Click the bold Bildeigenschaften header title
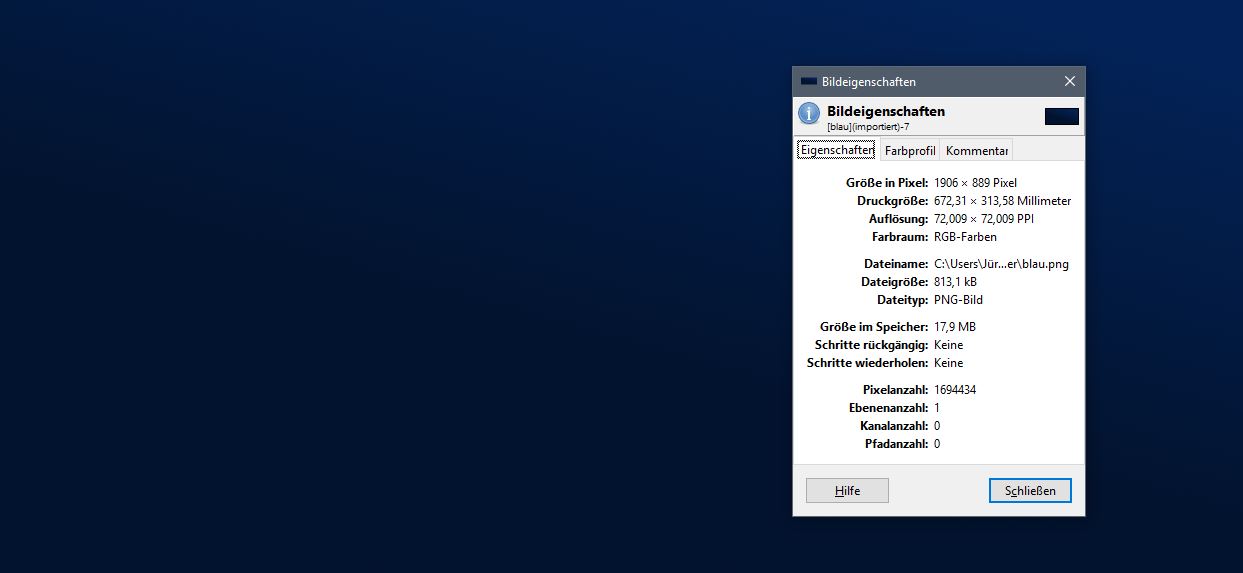Image resolution: width=1243 pixels, height=573 pixels. 886,111
